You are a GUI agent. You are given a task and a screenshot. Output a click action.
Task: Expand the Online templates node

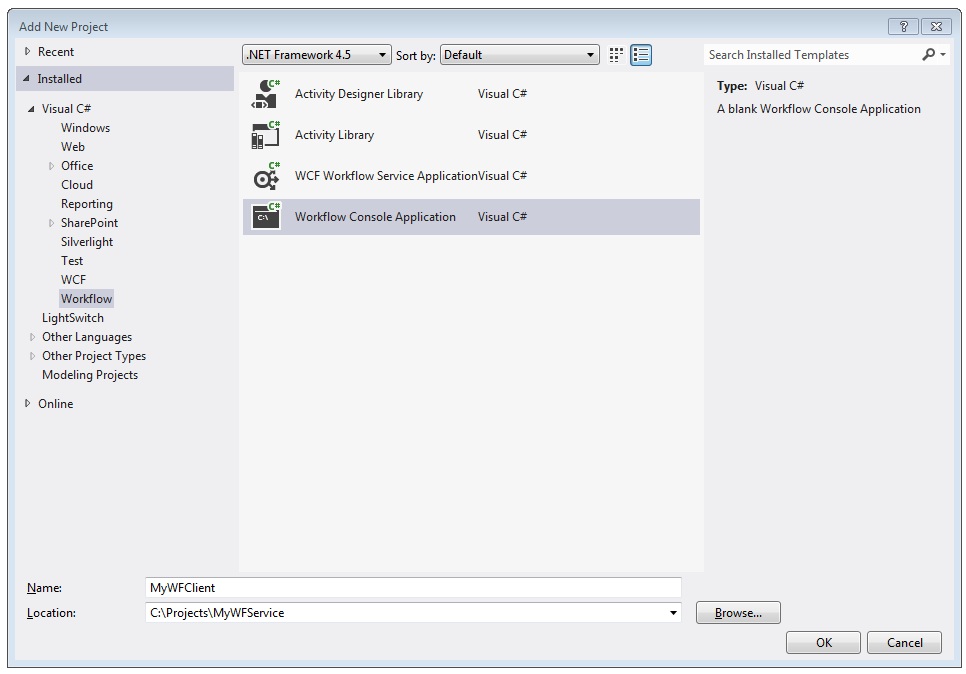tap(26, 403)
